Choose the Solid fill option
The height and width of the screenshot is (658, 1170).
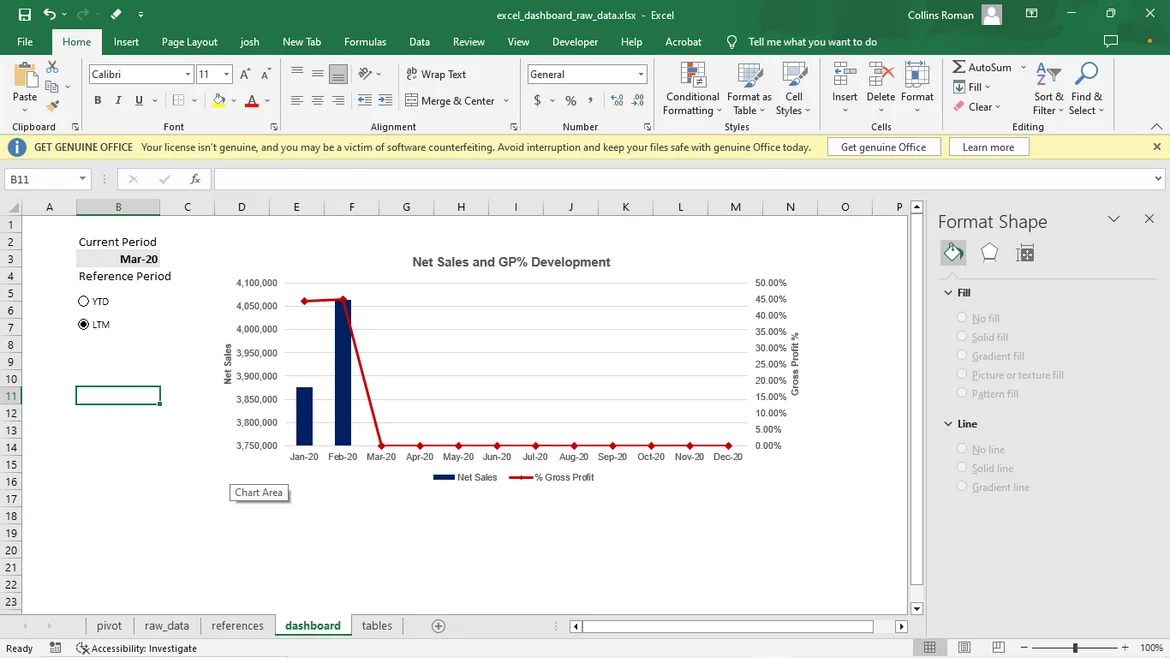(x=962, y=337)
